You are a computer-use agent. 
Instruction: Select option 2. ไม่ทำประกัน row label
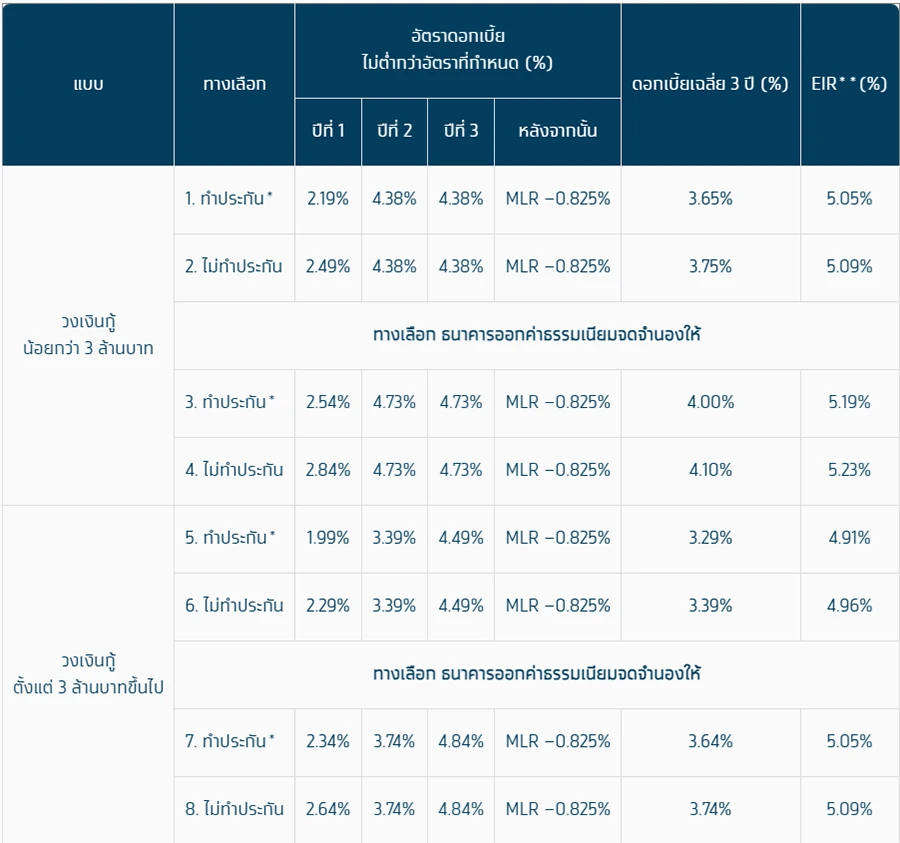234,267
